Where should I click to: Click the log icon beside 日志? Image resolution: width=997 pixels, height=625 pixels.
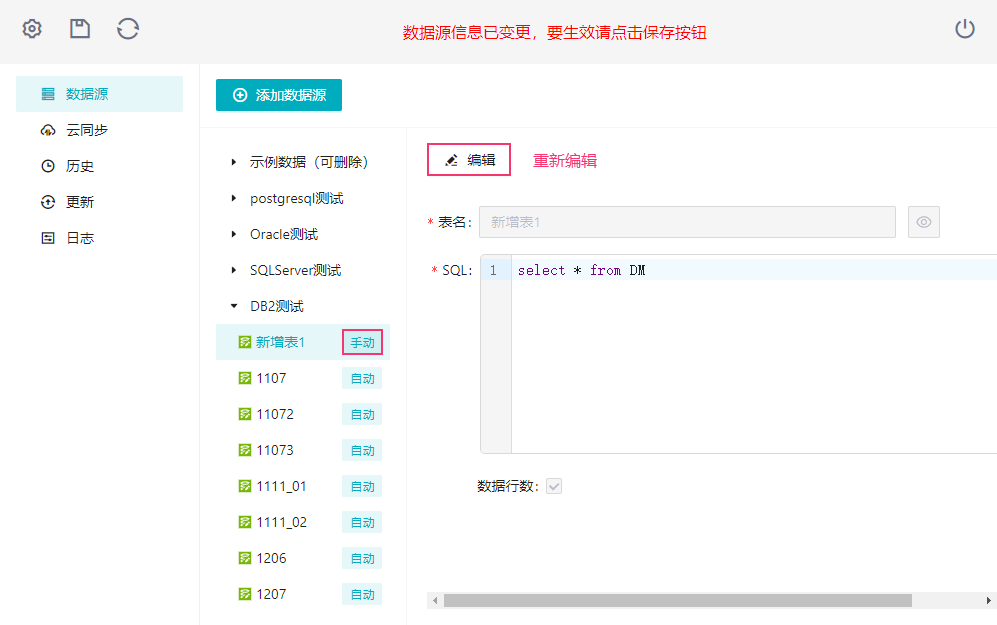tap(48, 238)
